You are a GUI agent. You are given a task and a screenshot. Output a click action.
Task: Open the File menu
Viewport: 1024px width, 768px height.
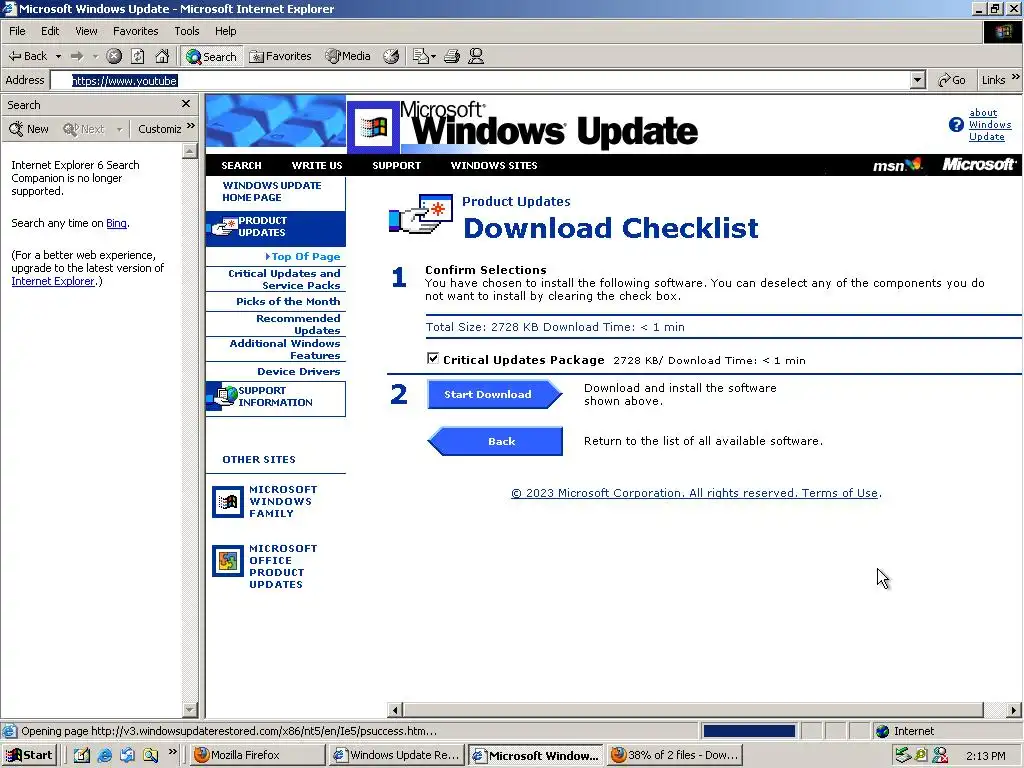click(17, 31)
